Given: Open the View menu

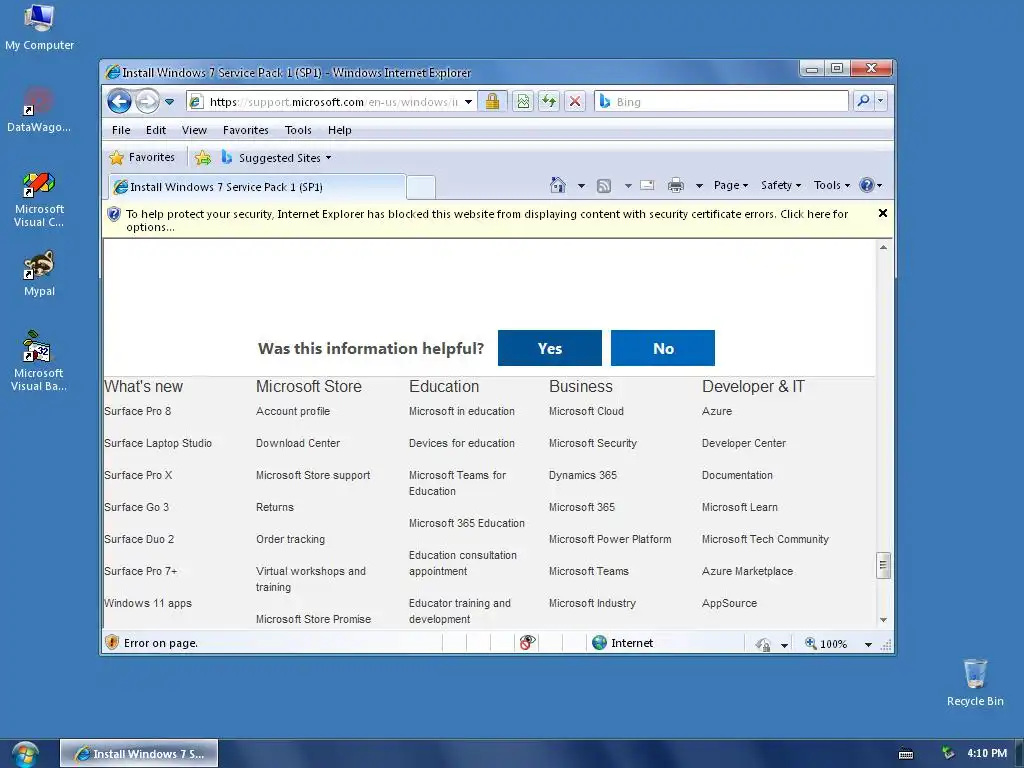Looking at the screenshot, I should tap(194, 130).
